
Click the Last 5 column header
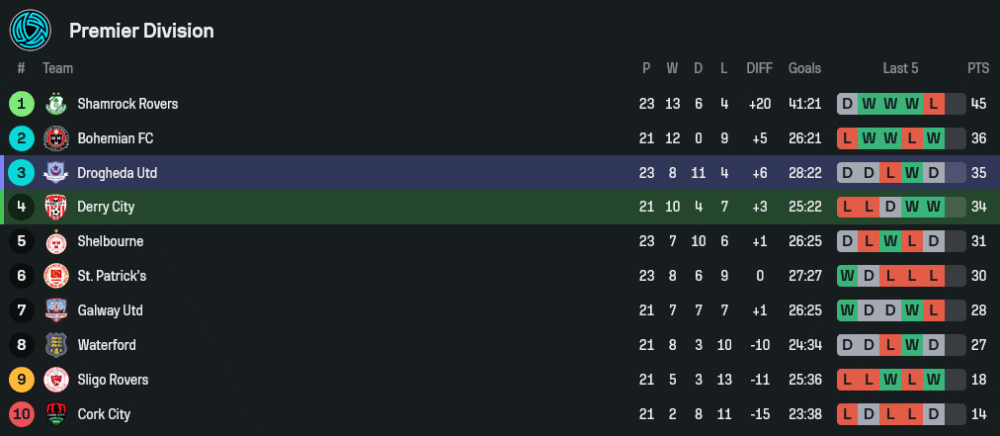click(x=900, y=68)
